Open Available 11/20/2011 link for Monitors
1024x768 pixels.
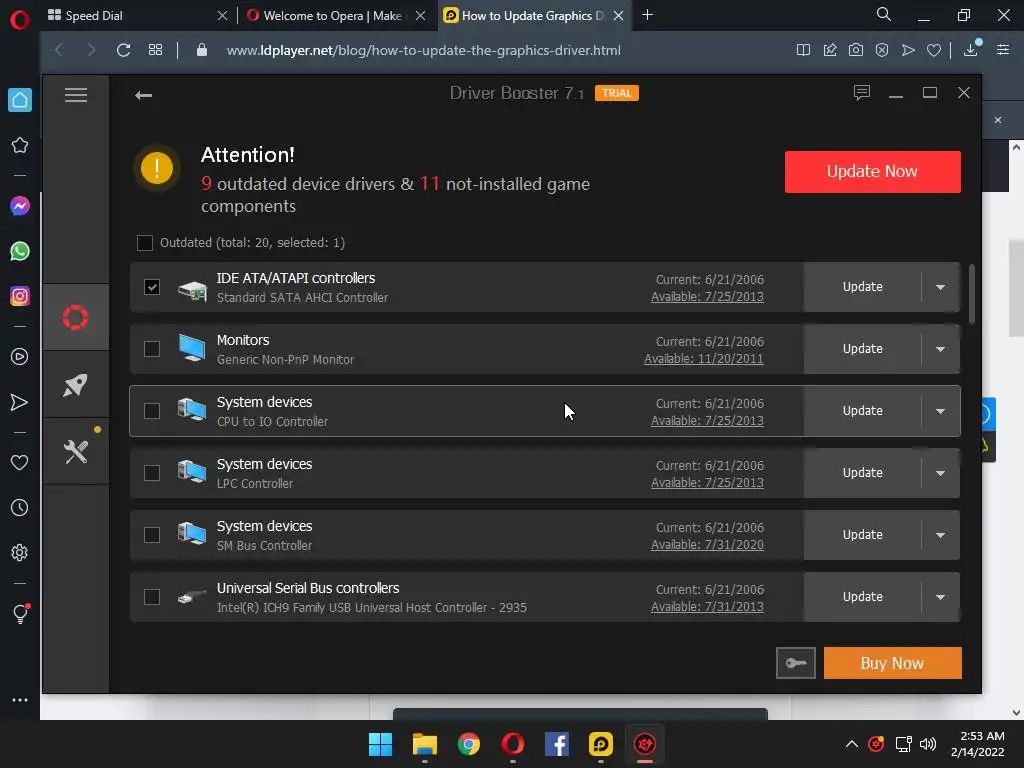tap(703, 359)
